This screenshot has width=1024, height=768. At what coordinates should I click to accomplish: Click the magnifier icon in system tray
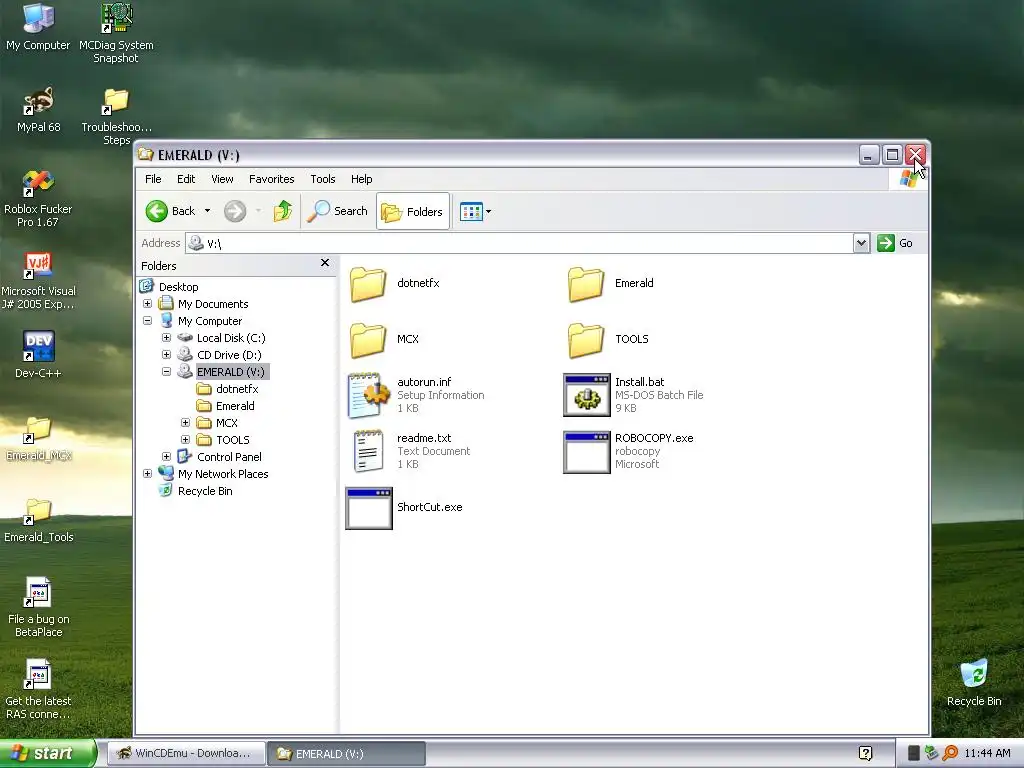coord(950,753)
